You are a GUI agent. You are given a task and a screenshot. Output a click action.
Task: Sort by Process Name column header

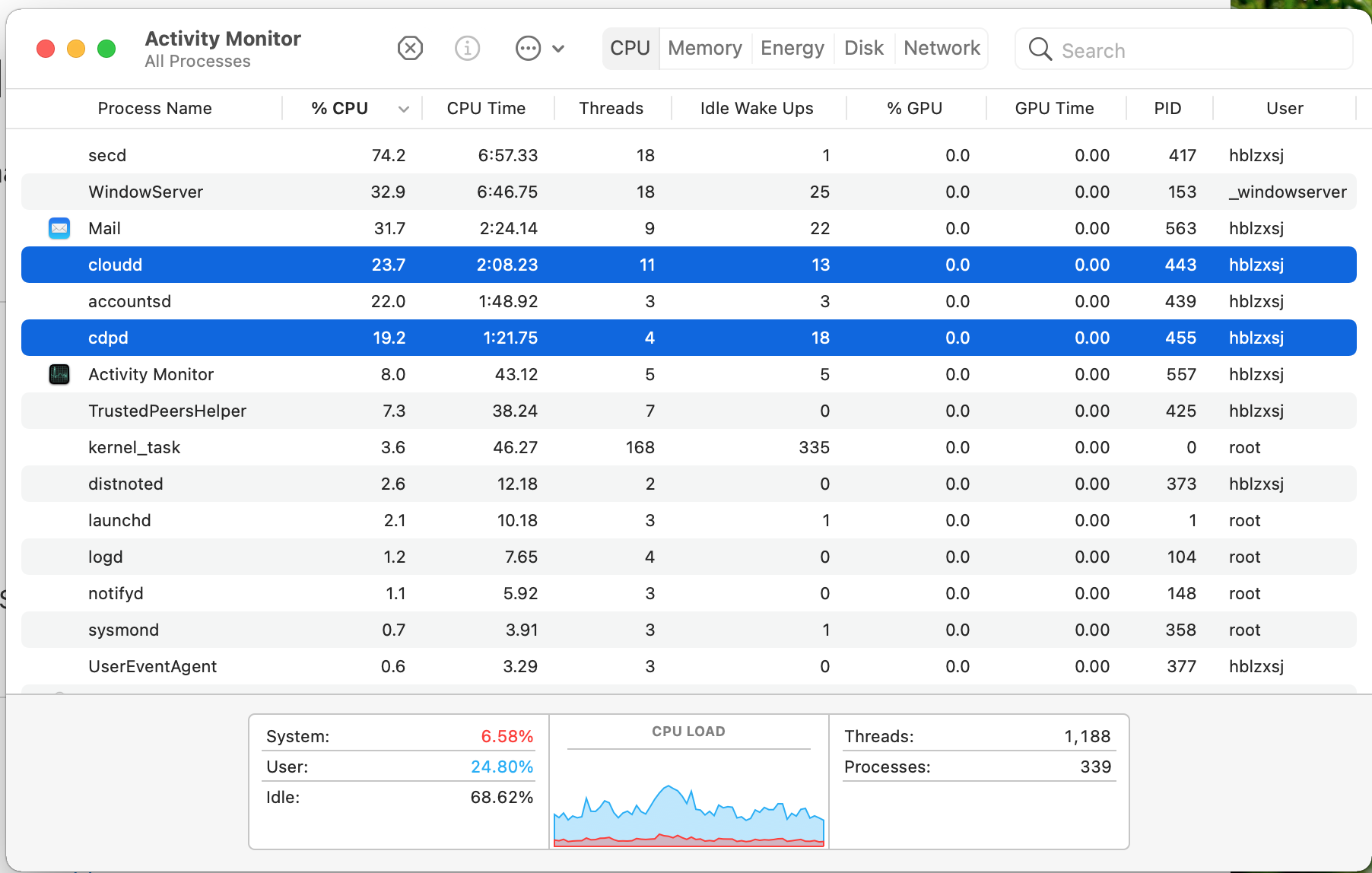tap(154, 109)
